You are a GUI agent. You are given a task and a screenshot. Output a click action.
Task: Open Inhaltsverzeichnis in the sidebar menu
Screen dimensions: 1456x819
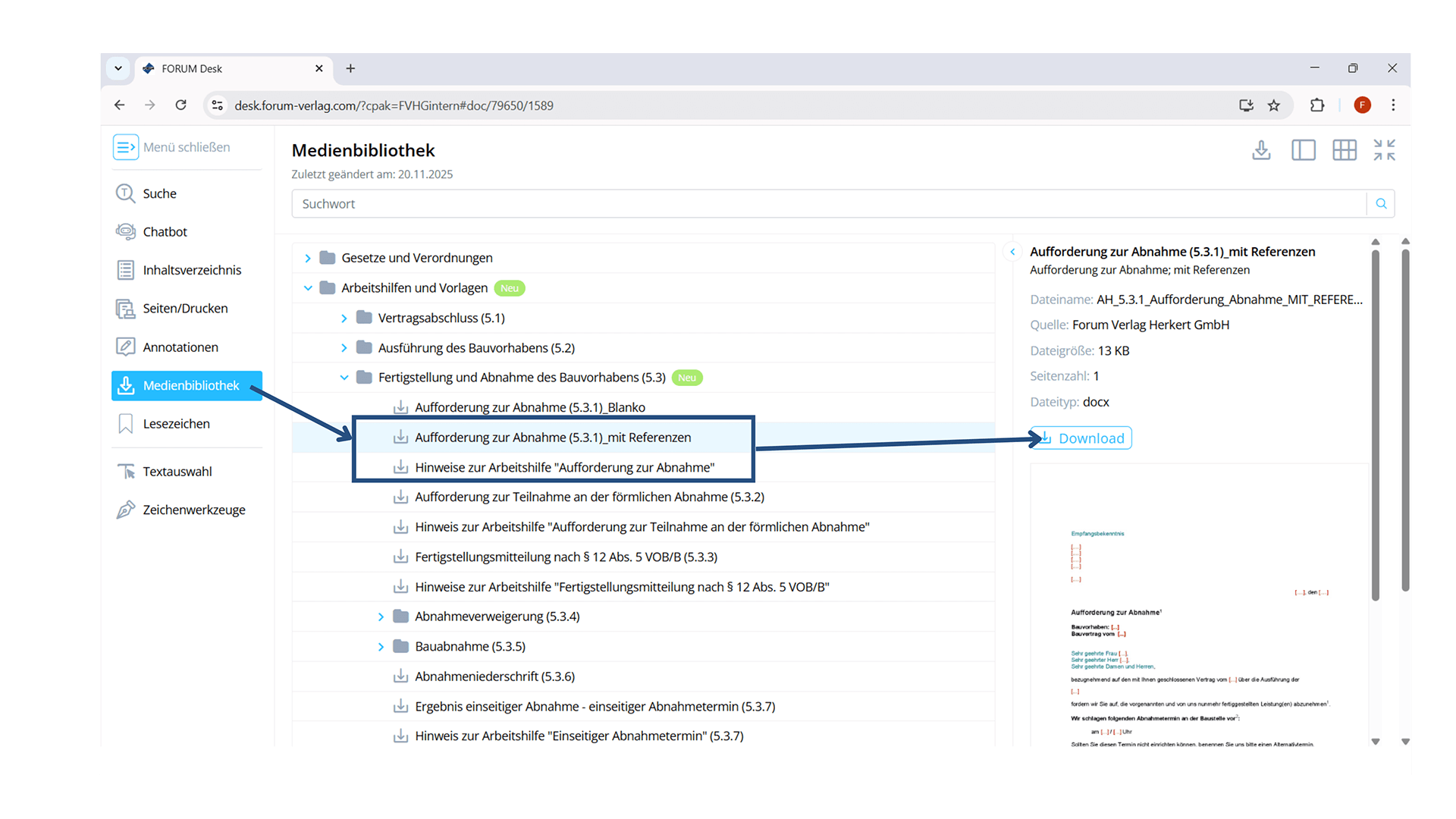[191, 271]
